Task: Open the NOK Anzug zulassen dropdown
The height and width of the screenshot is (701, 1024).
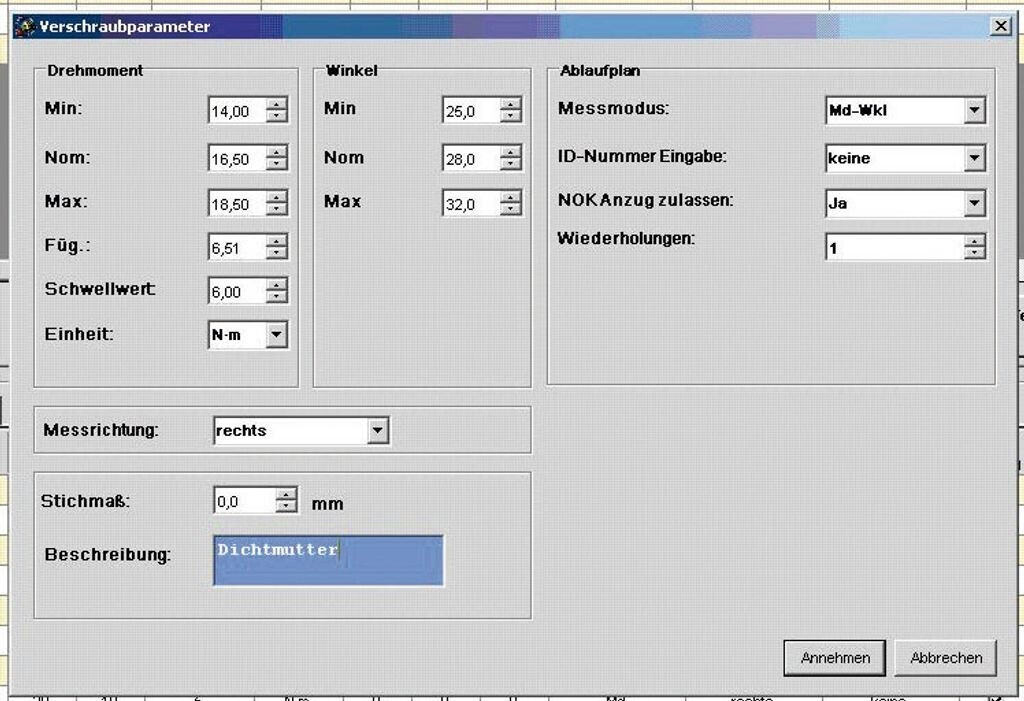Action: coord(975,203)
